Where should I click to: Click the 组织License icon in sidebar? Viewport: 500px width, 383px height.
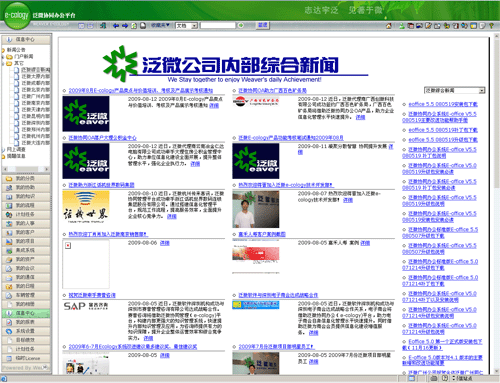tap(9, 358)
